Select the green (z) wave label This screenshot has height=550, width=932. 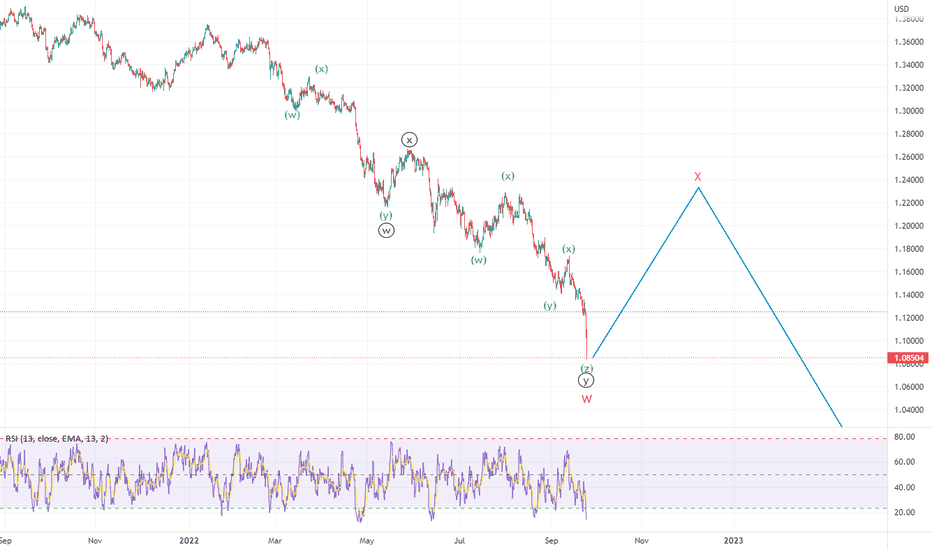tap(587, 369)
